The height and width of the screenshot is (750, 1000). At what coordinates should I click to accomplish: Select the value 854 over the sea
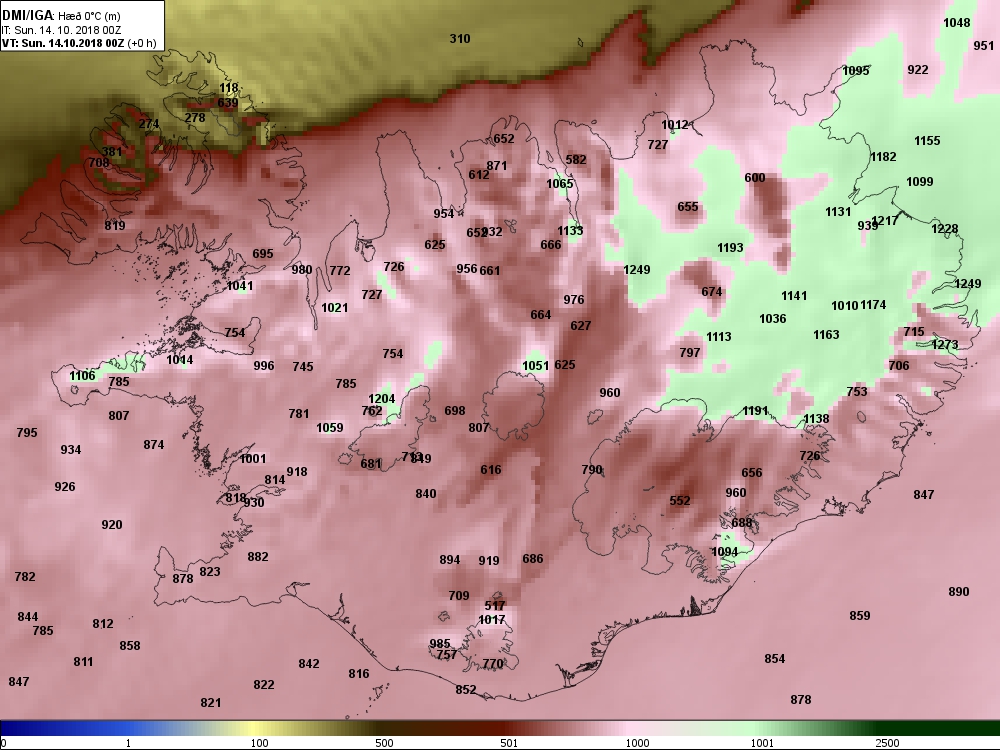coord(774,659)
